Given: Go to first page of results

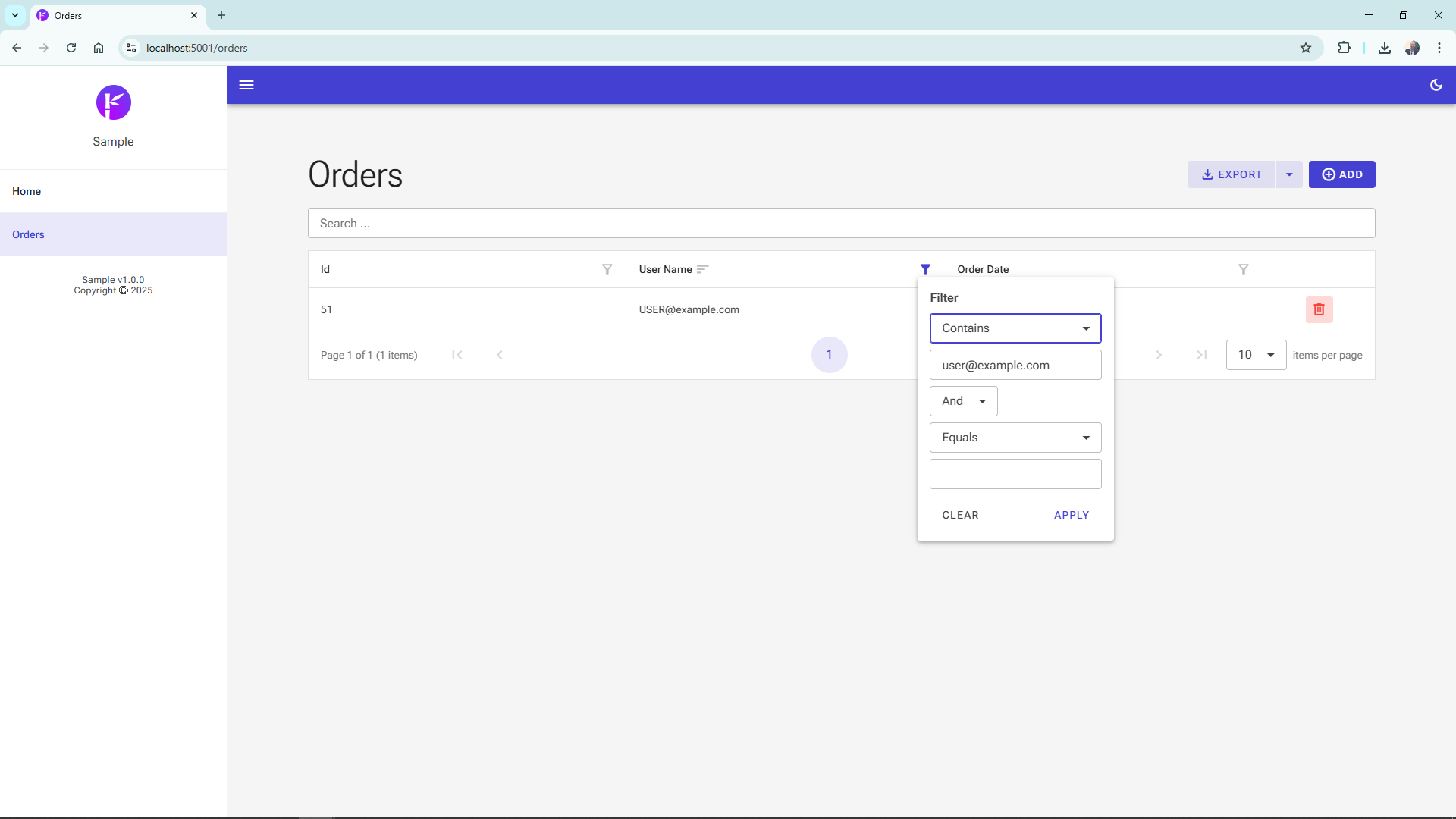Looking at the screenshot, I should (x=457, y=355).
